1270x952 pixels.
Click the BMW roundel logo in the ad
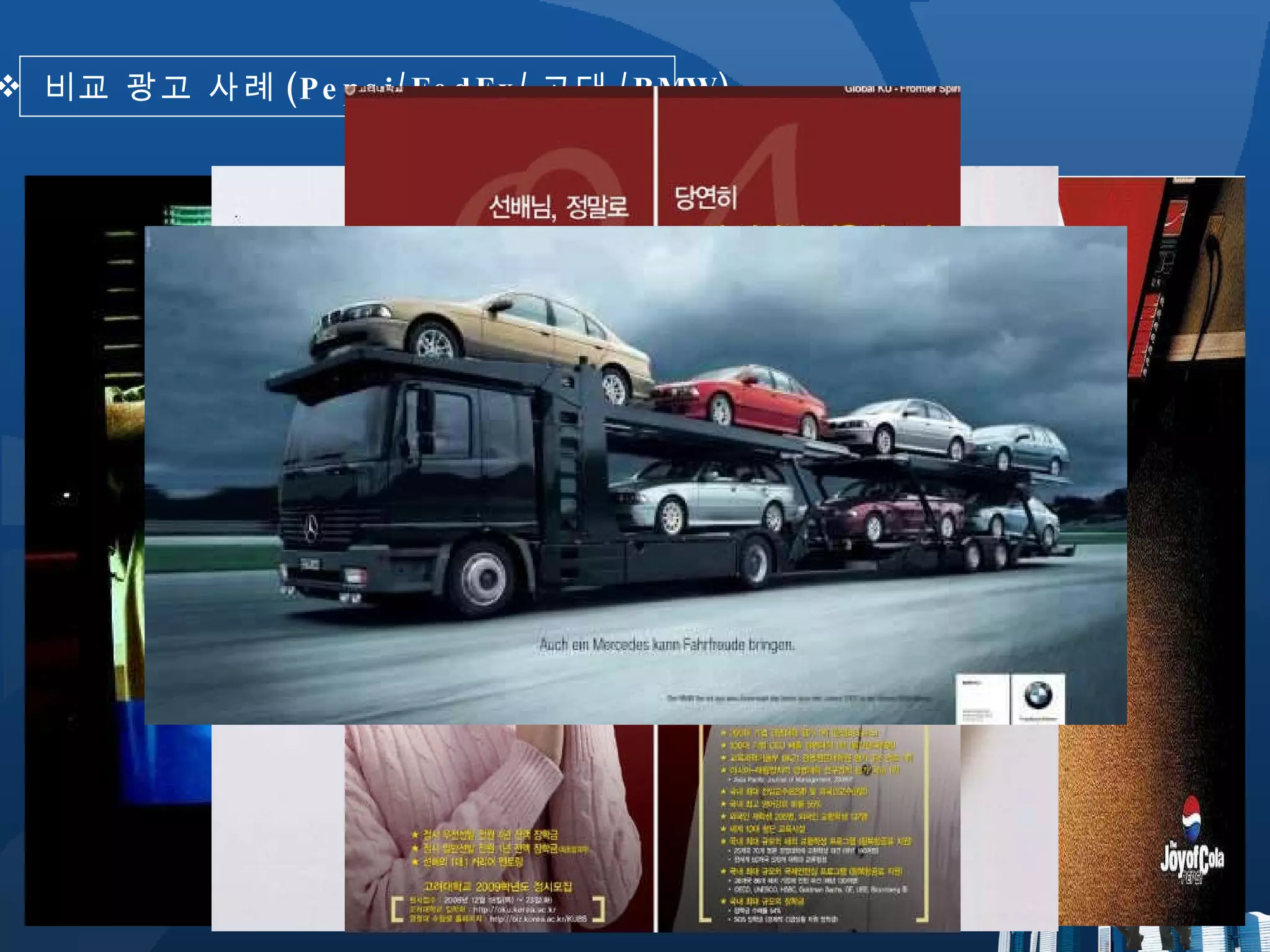(1038, 695)
